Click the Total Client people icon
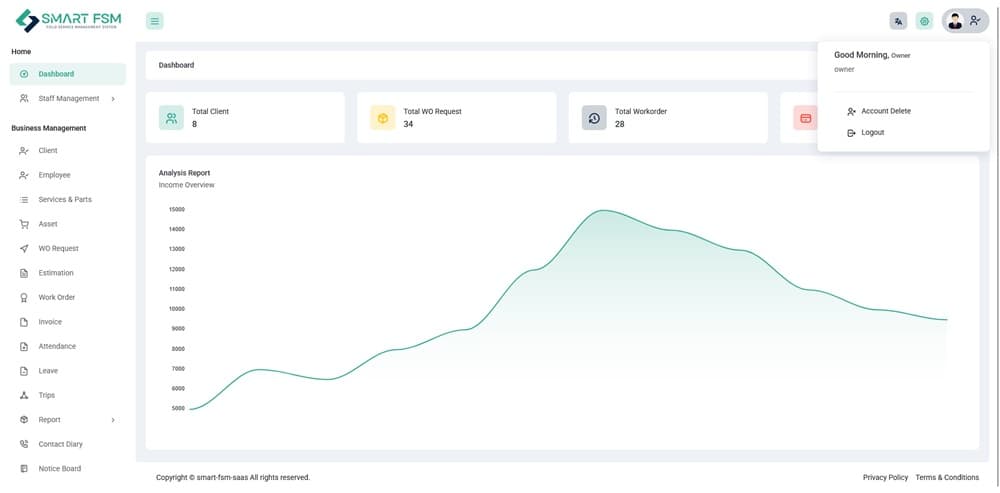Screen dimensions: 1000x493 click(x=171, y=118)
